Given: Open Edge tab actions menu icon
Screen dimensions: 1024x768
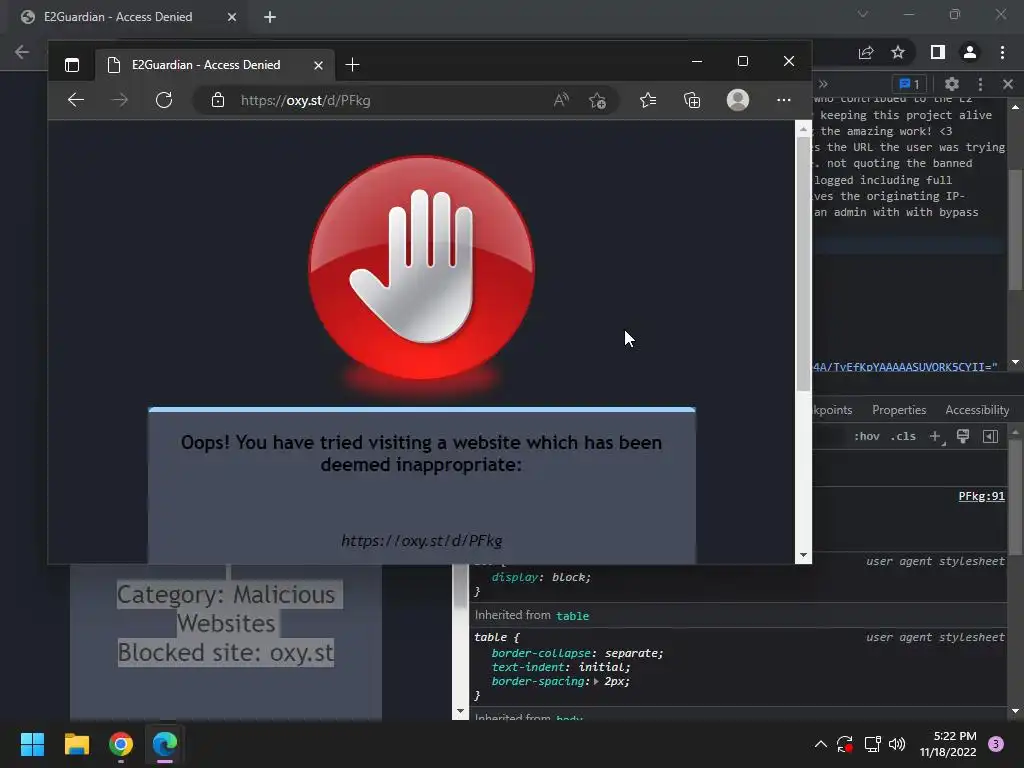Looking at the screenshot, I should pyautogui.click(x=72, y=65).
